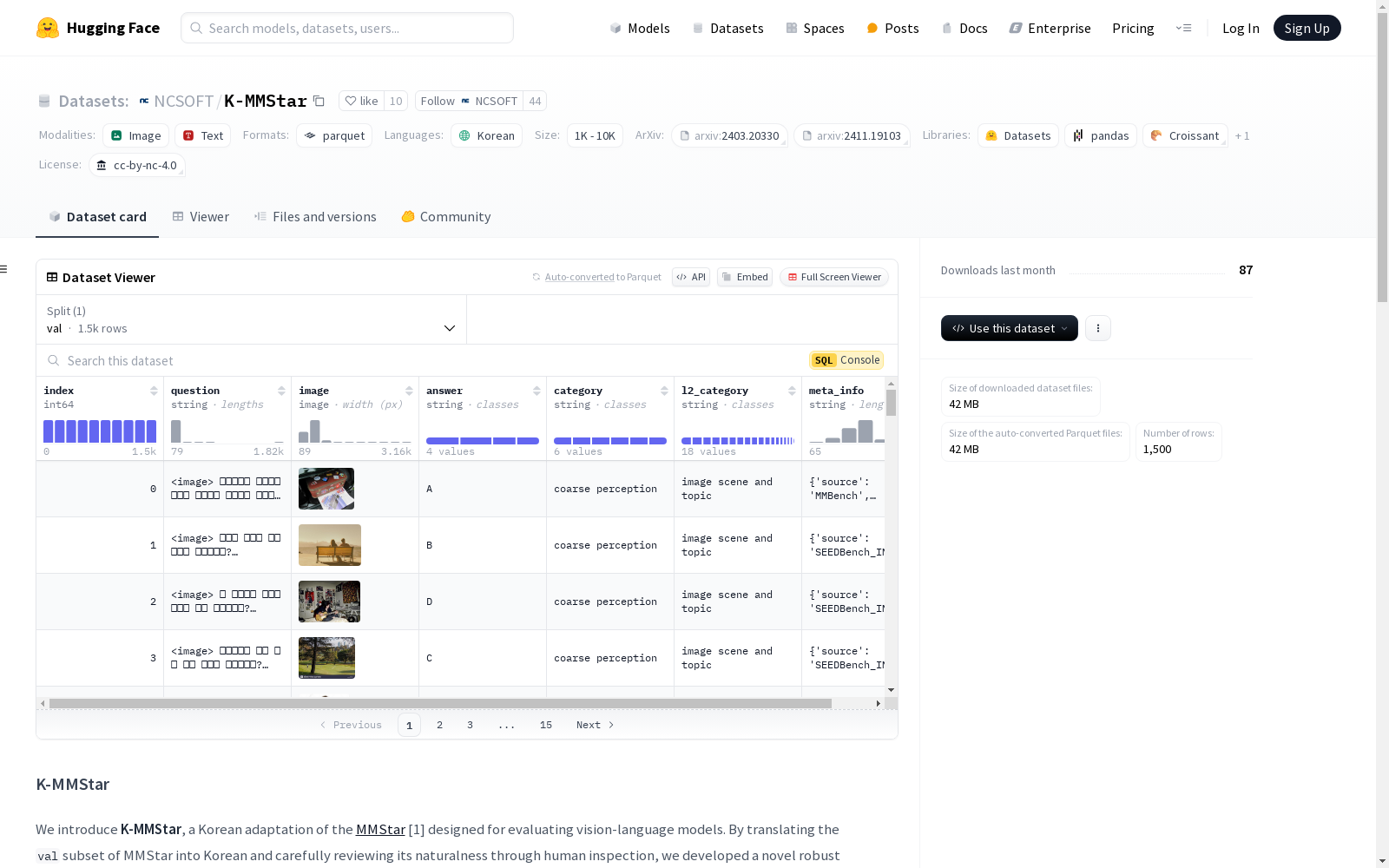Open the MMStar link in description
Image resolution: width=1389 pixels, height=868 pixels.
point(380,830)
